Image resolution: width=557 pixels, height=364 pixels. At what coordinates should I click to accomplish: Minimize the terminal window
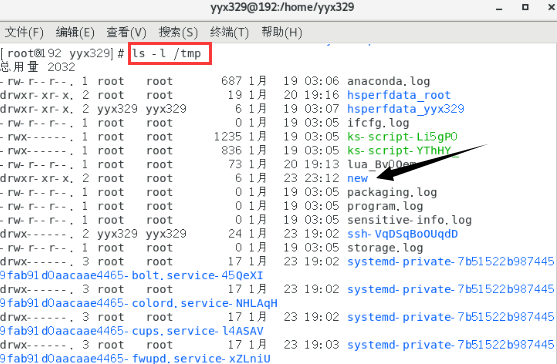pyautogui.click(x=499, y=8)
